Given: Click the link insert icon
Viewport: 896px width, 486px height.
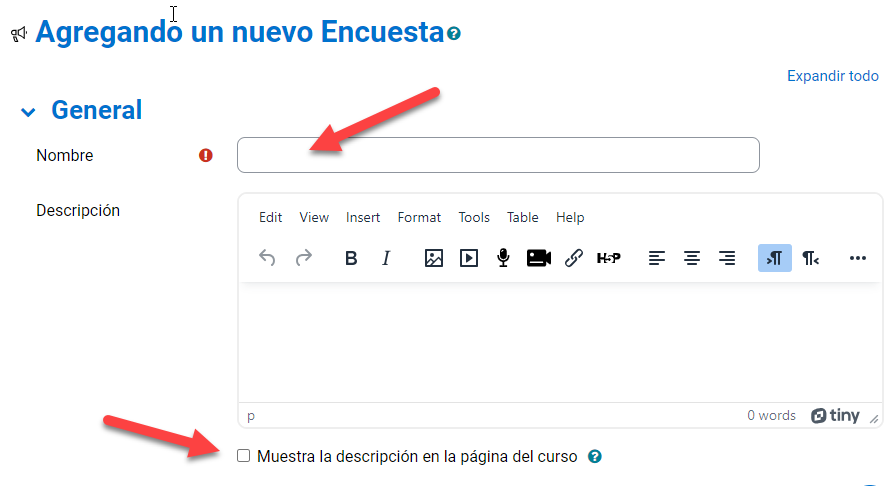Looking at the screenshot, I should (x=574, y=258).
